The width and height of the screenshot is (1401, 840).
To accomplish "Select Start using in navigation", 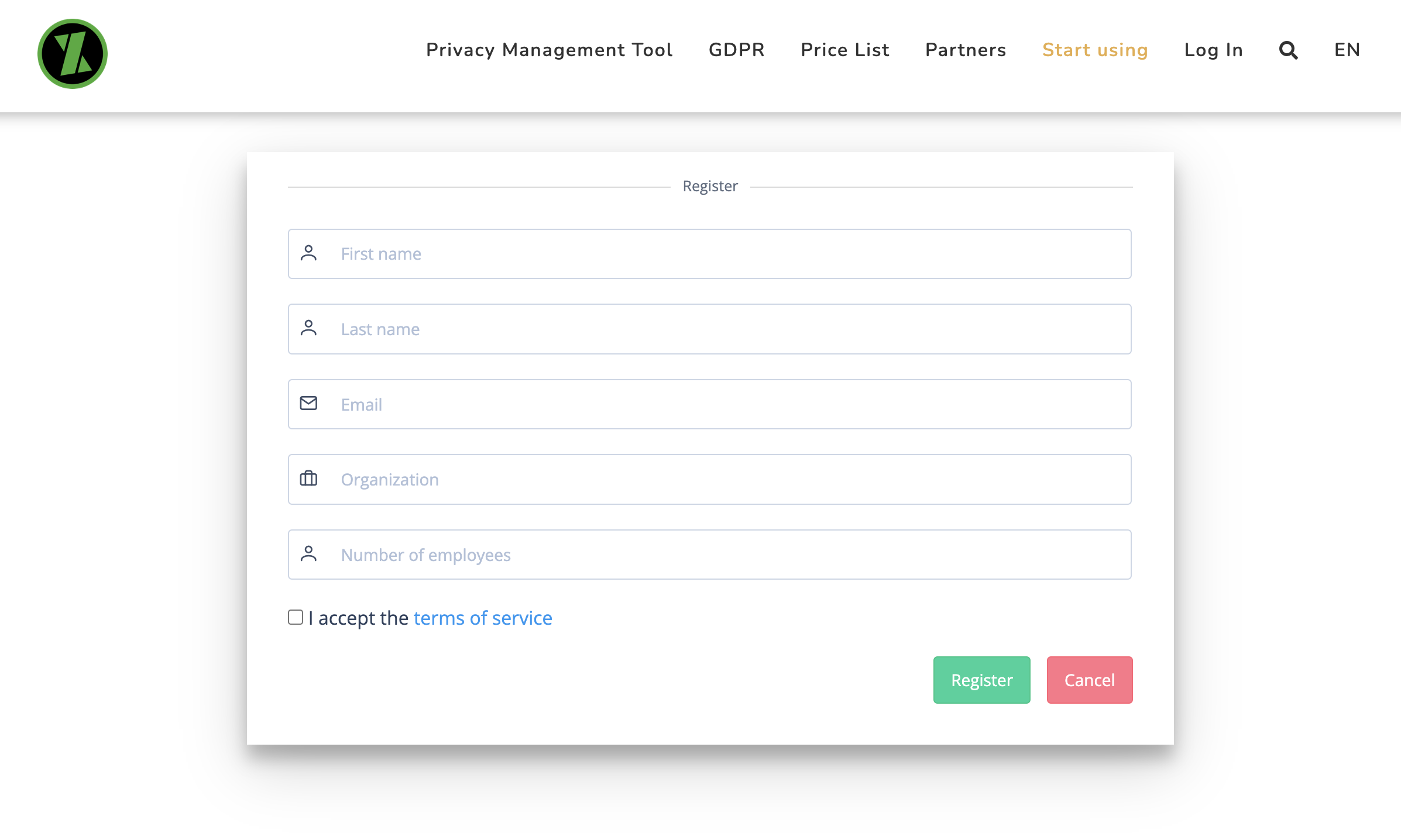I will pos(1095,50).
